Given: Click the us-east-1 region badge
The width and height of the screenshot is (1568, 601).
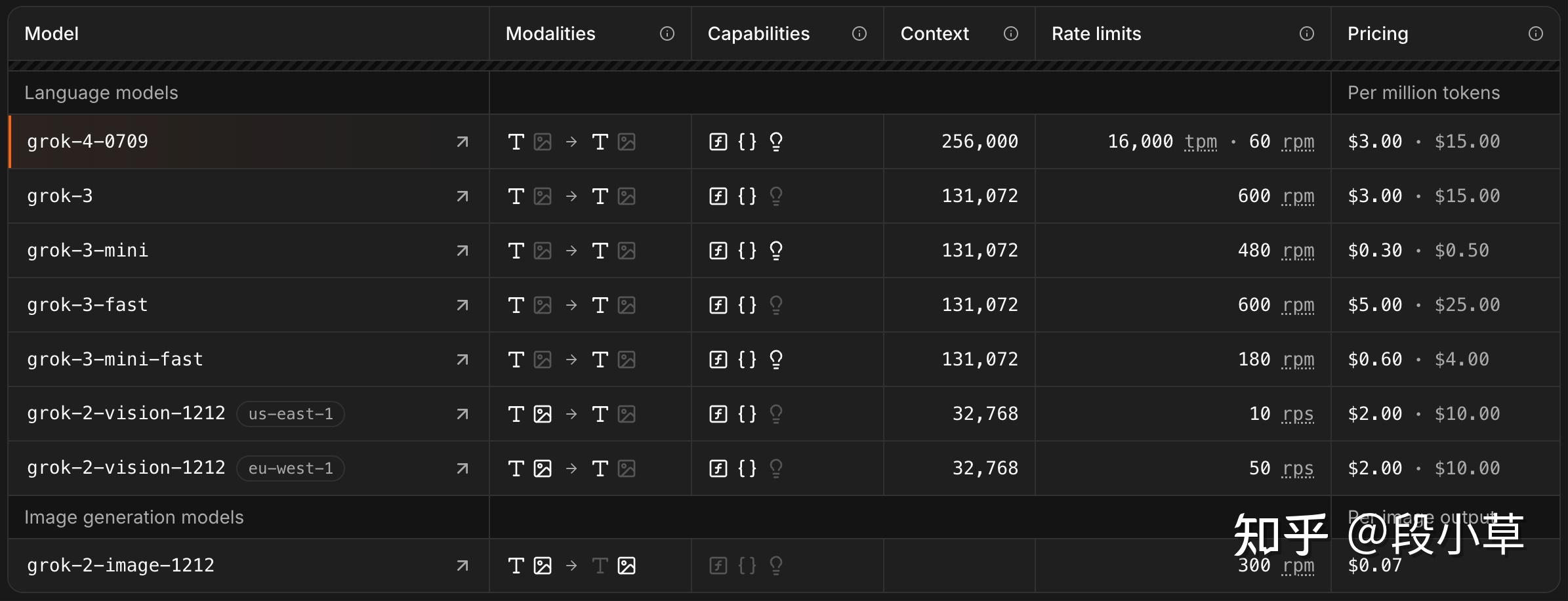Looking at the screenshot, I should click(291, 414).
